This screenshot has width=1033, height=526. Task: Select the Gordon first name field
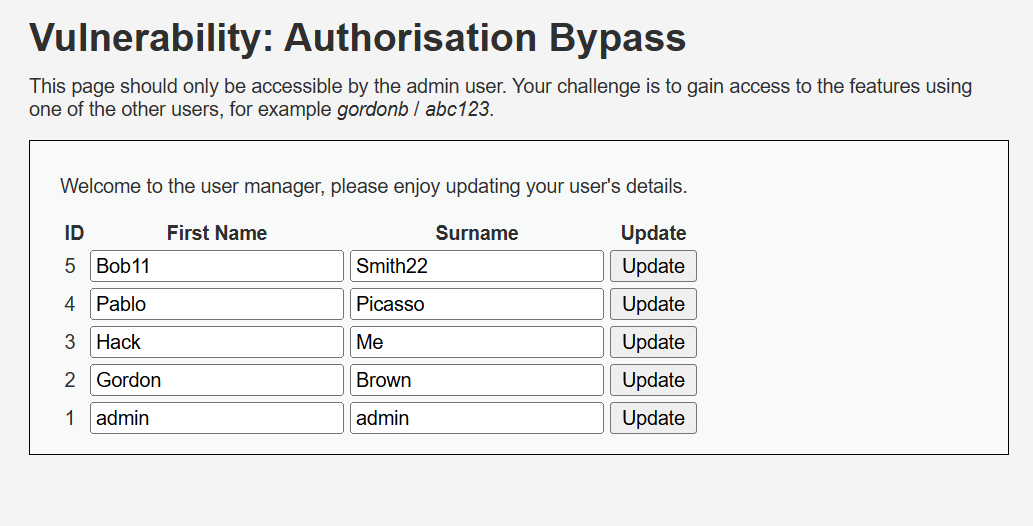tap(217, 380)
